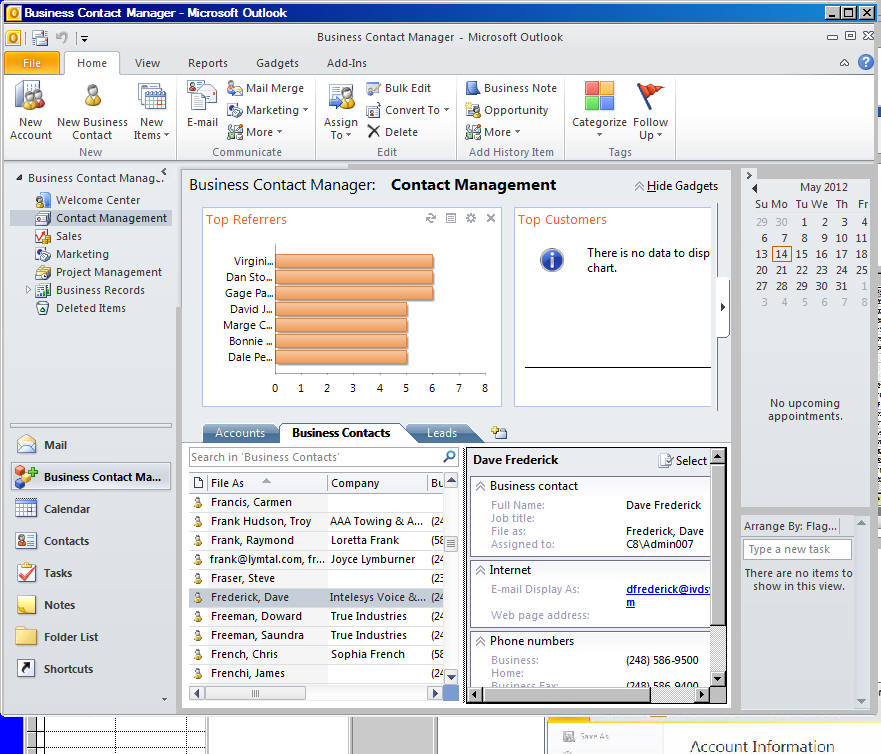881x754 pixels.
Task: Open Tasks in navigation pane
Action: click(90, 573)
